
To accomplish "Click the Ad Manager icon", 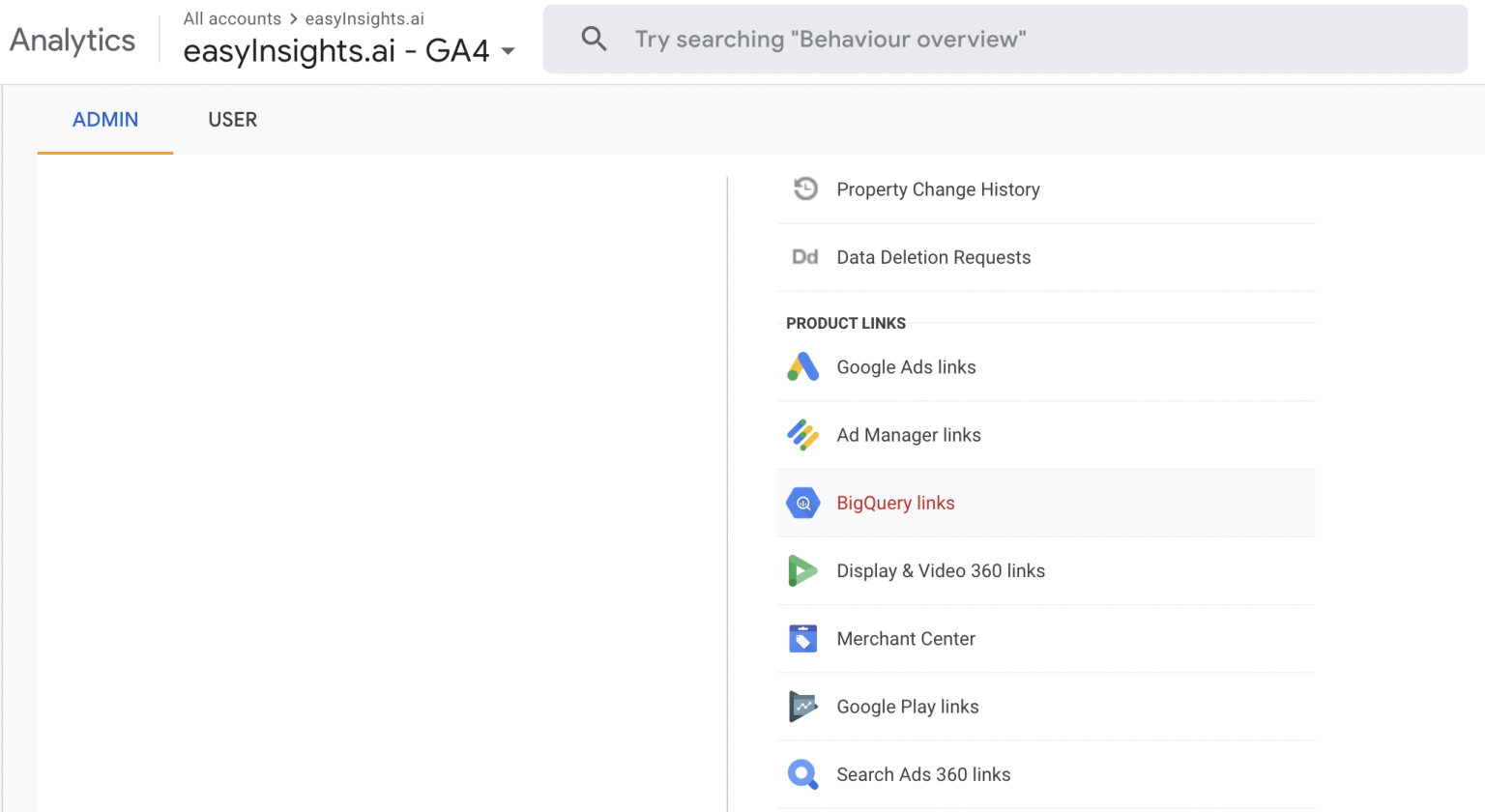I will 802,435.
